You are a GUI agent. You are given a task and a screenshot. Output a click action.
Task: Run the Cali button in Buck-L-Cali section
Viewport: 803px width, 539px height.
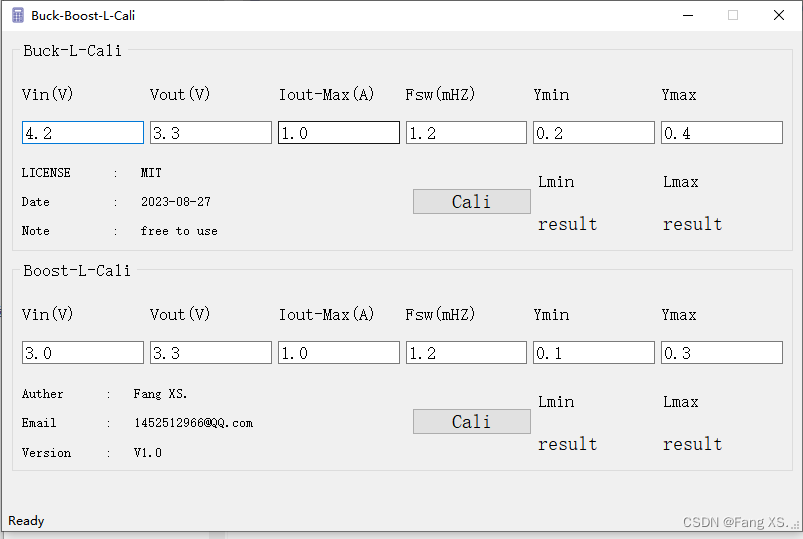click(x=472, y=201)
